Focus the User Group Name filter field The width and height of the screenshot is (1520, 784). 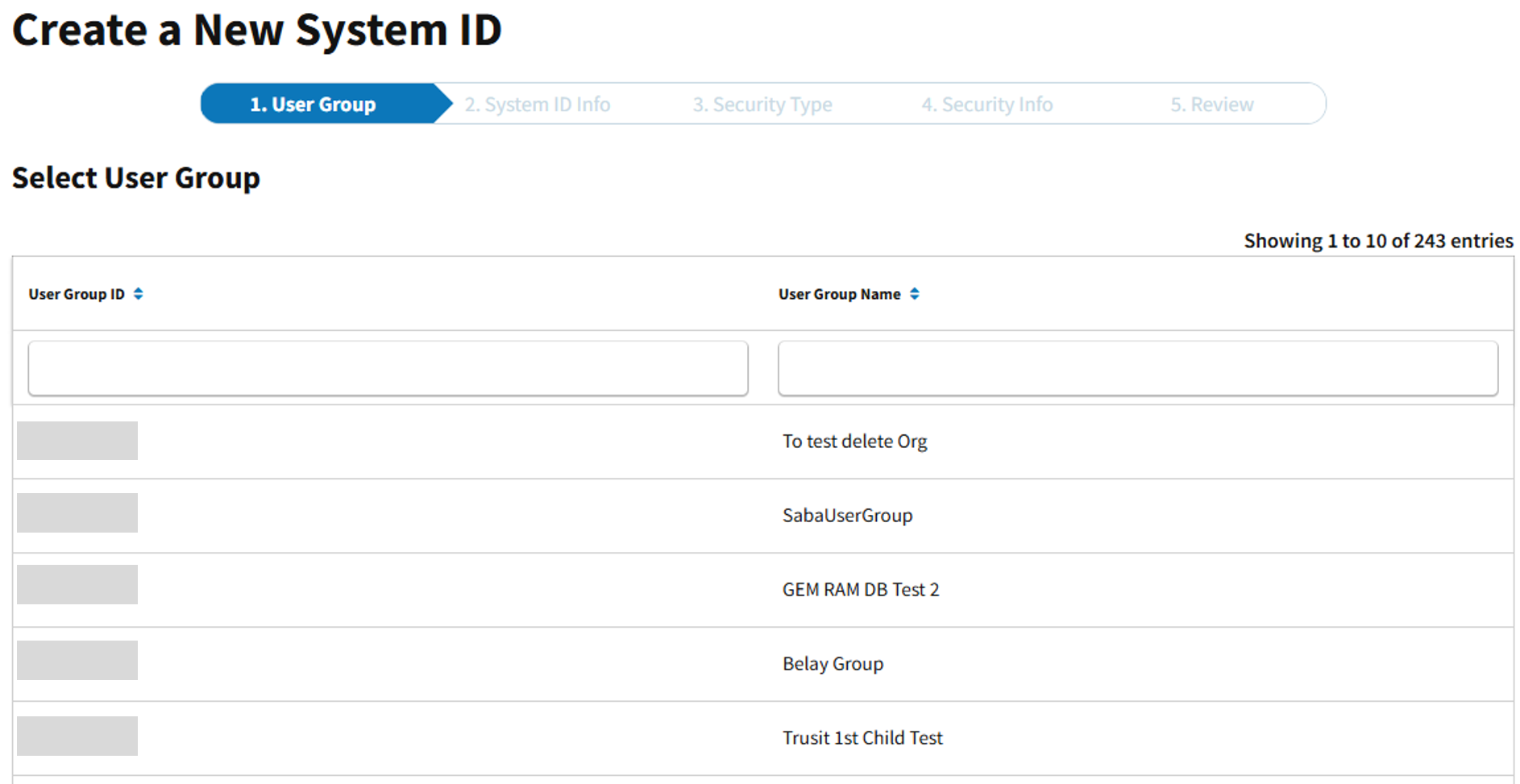click(x=1137, y=368)
